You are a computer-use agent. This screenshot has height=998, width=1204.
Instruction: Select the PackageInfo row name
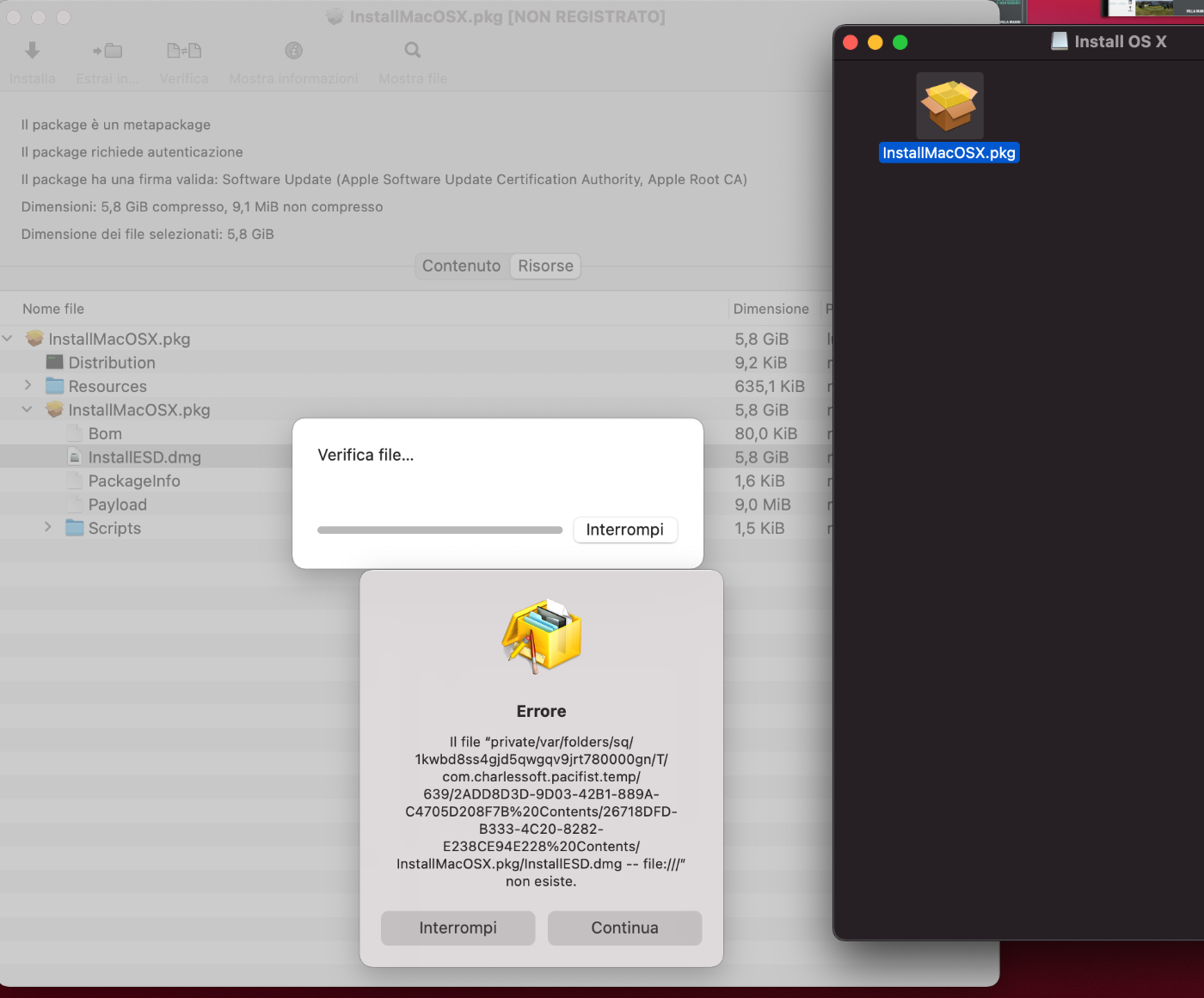pos(134,481)
